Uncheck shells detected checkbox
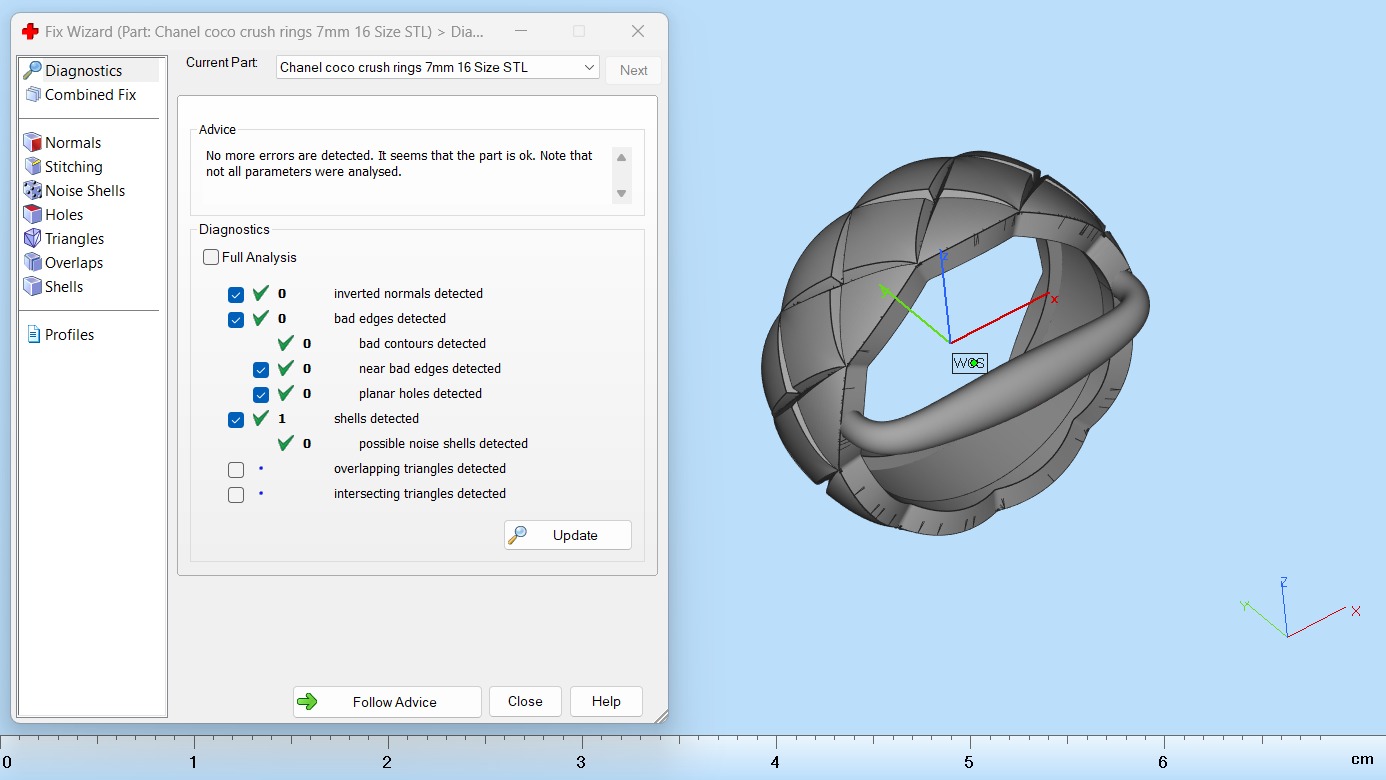This screenshot has width=1386, height=780. tap(236, 420)
